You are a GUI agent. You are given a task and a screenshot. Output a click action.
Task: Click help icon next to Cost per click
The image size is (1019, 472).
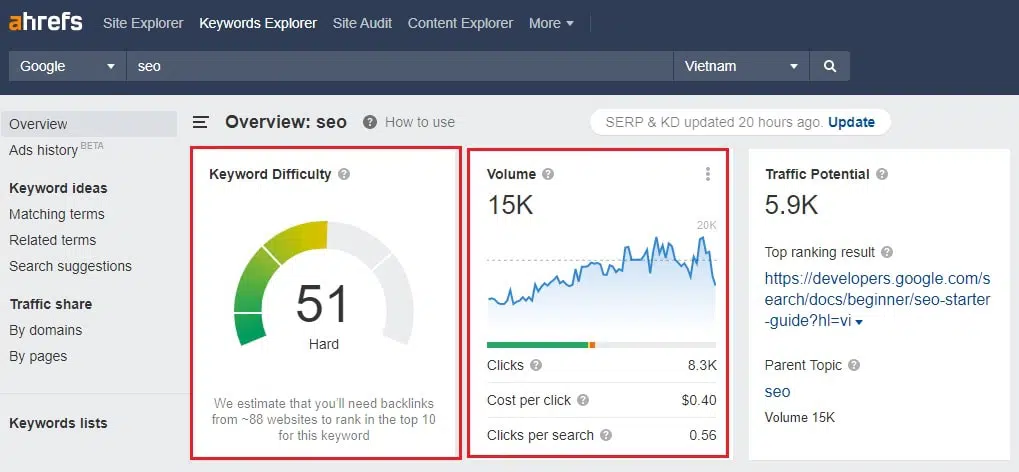[x=583, y=400]
